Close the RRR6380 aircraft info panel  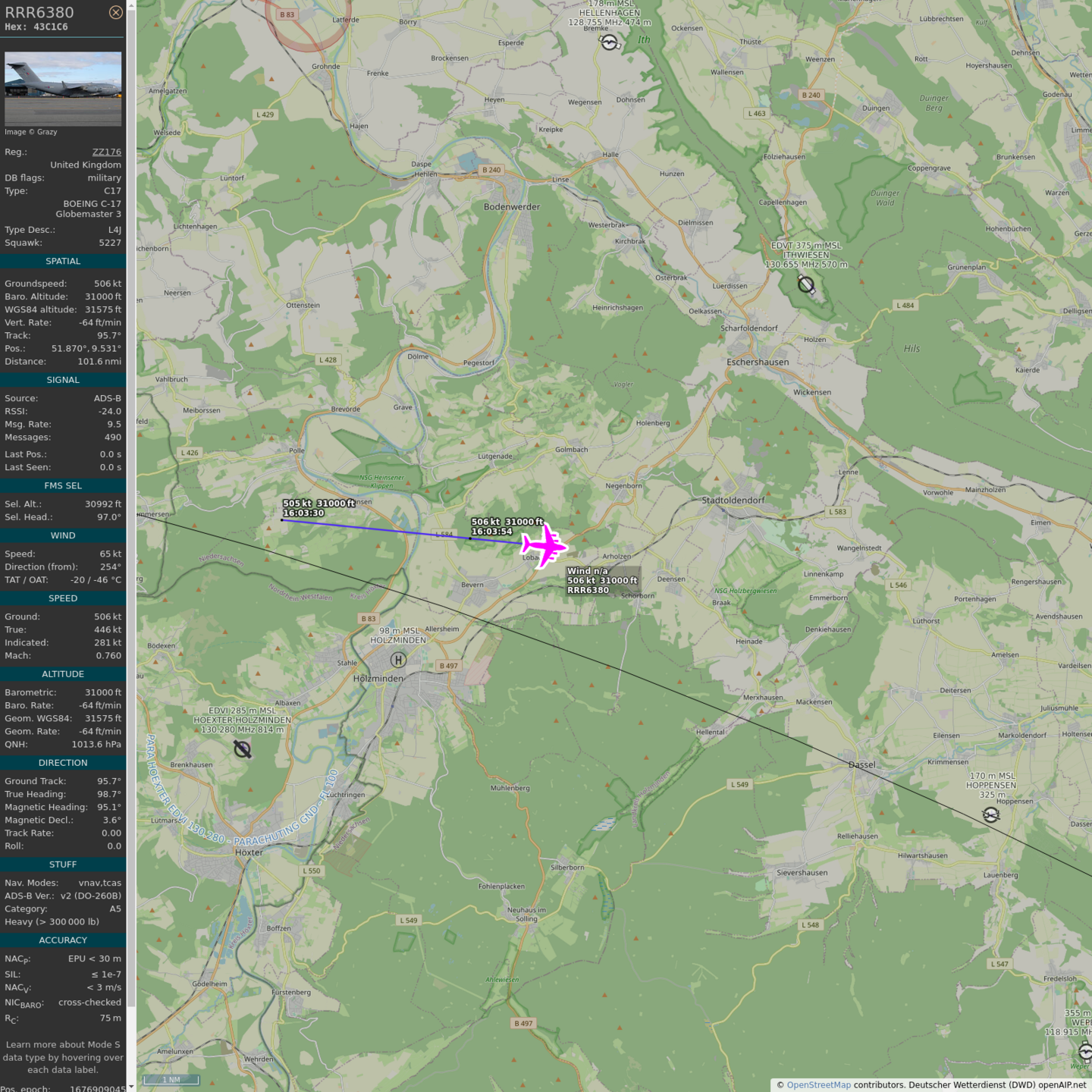(x=115, y=12)
